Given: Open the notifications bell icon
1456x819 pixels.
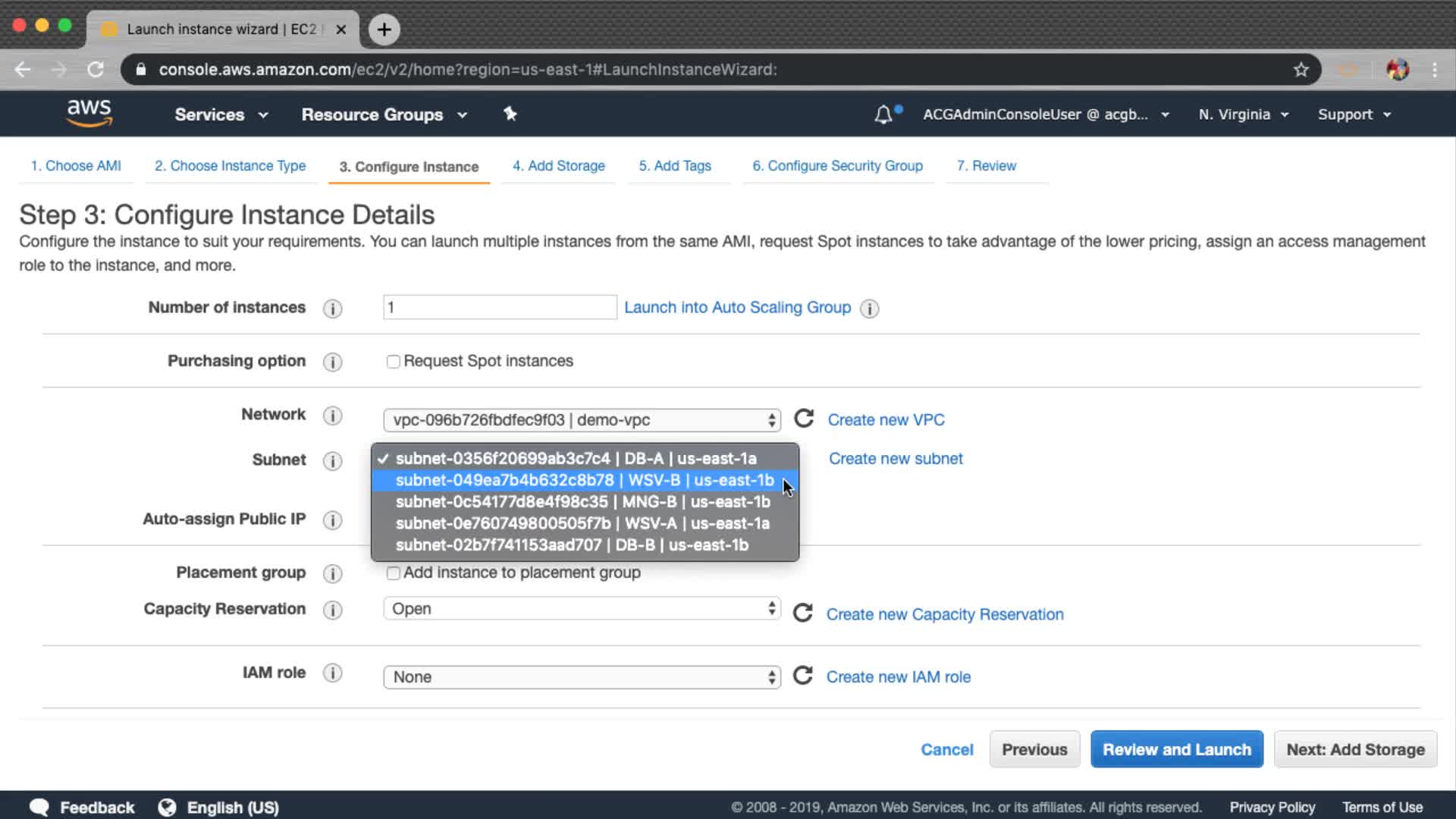Looking at the screenshot, I should pos(883,115).
